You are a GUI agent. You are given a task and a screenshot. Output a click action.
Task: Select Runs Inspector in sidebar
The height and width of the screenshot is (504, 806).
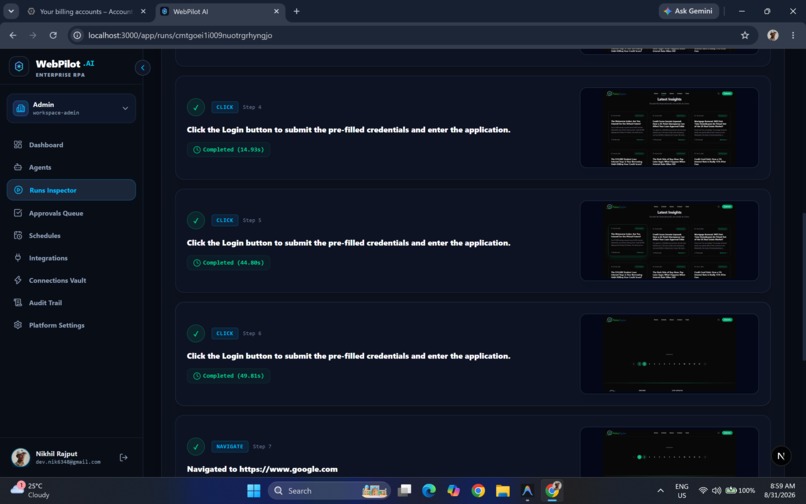click(x=71, y=190)
